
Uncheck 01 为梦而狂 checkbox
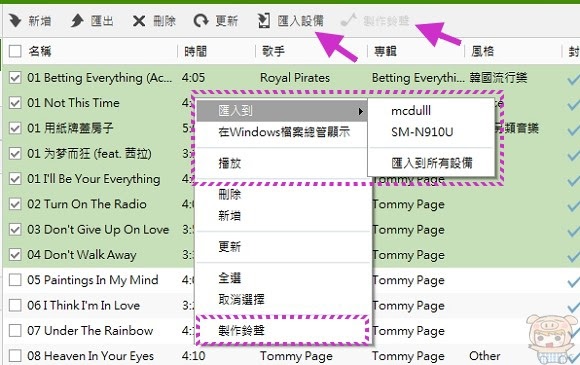(x=15, y=153)
